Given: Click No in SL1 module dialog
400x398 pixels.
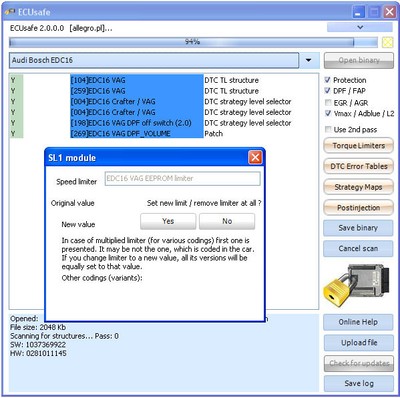Looking at the screenshot, I should [x=227, y=221].
